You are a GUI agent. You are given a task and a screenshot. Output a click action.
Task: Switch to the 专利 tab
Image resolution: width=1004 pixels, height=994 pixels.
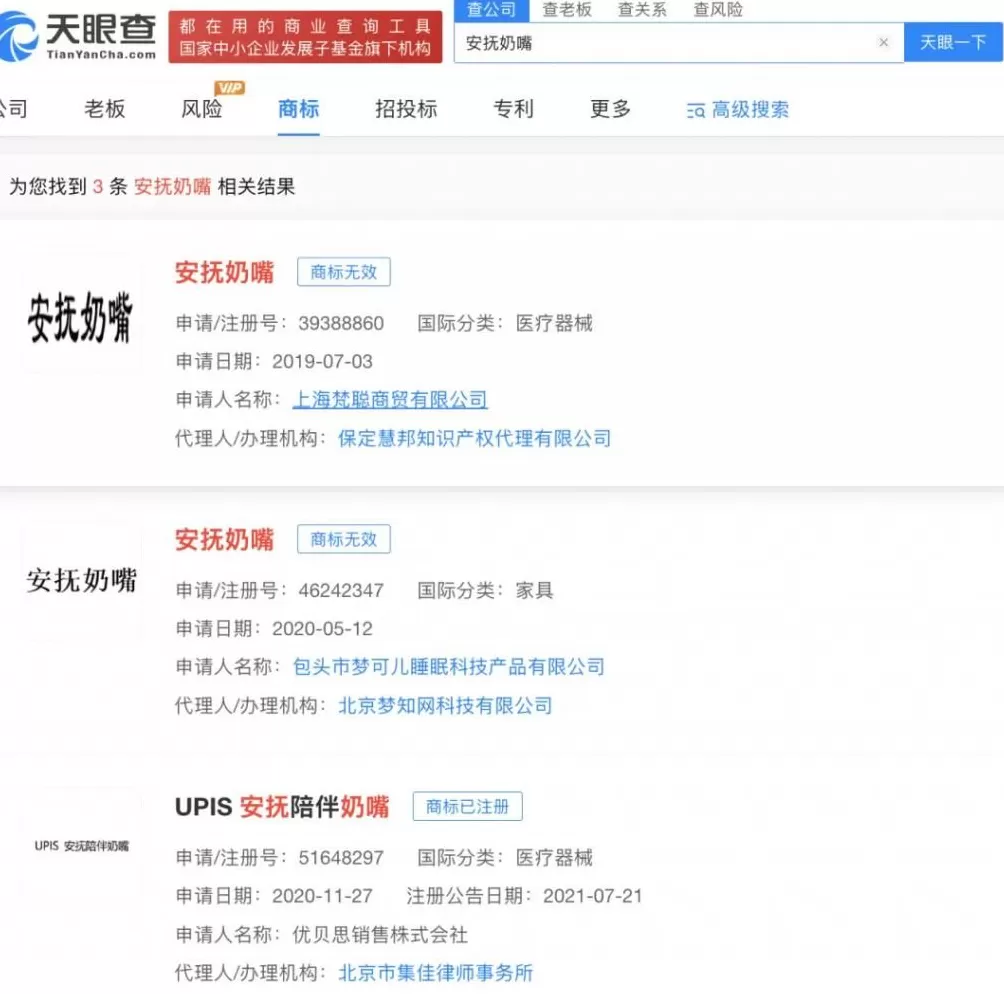click(x=513, y=110)
